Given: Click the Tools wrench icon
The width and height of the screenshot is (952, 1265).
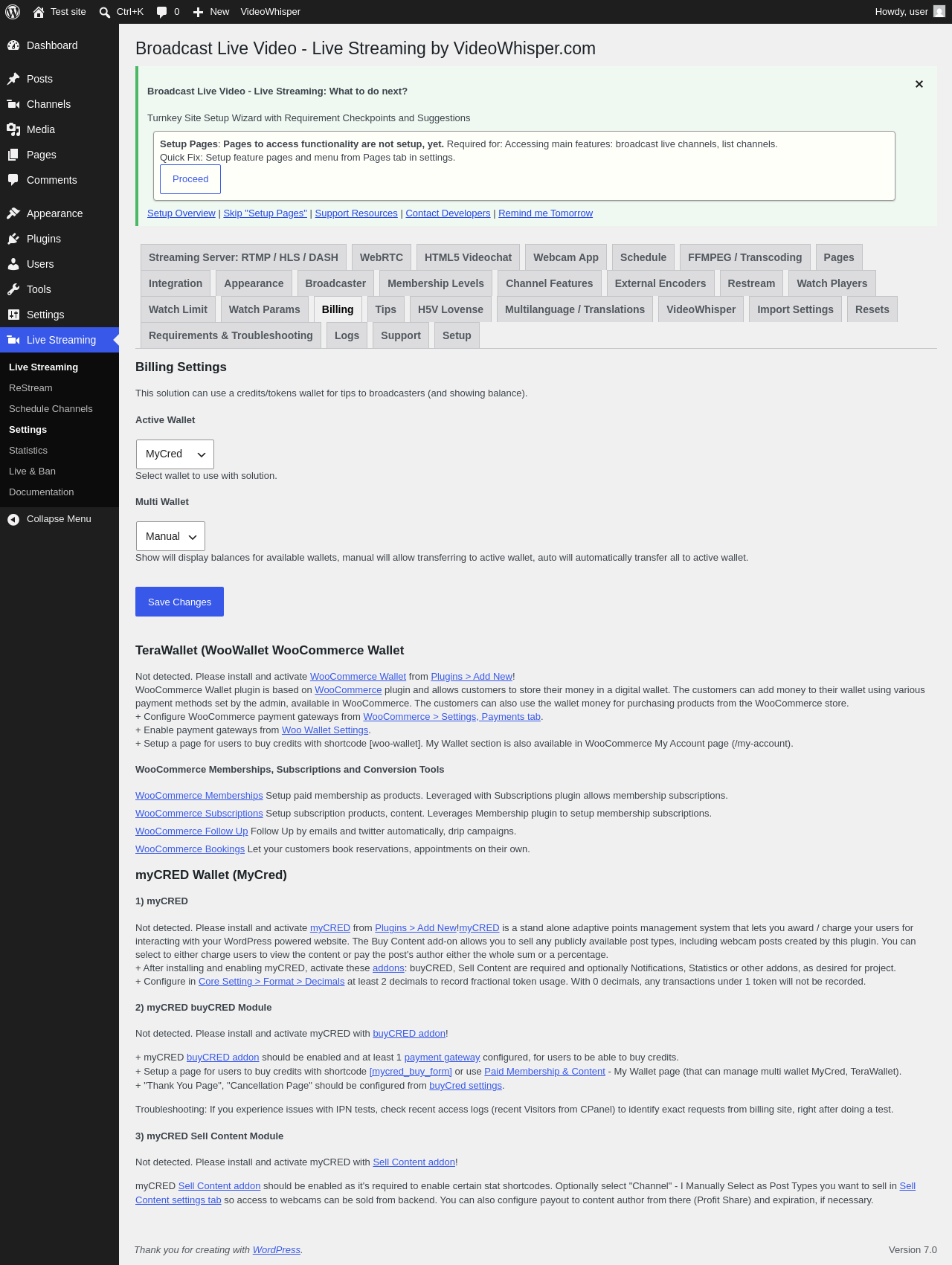Looking at the screenshot, I should pos(13,289).
